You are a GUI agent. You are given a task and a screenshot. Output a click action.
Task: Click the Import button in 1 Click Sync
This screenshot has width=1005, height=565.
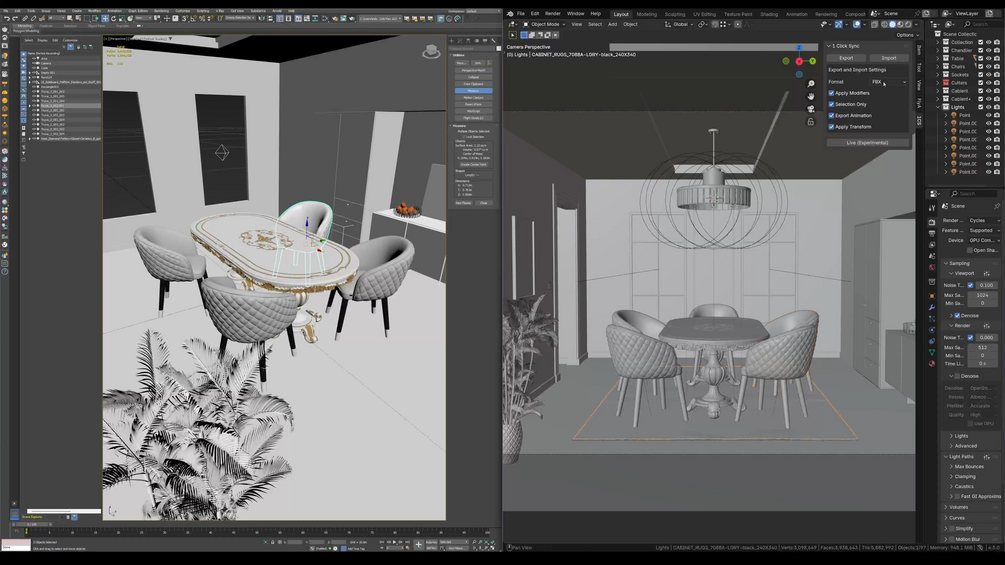(888, 58)
